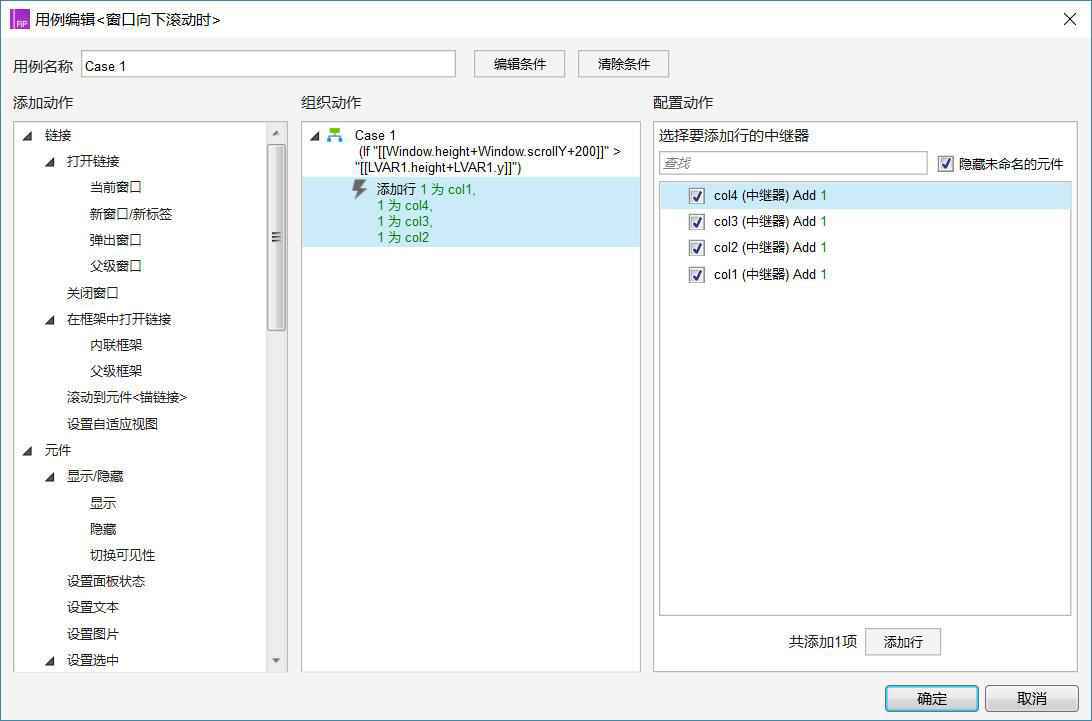This screenshot has height=721, width=1092.
Task: Select the col1 (中继器) Add 1 row
Action: pyautogui.click(x=865, y=274)
